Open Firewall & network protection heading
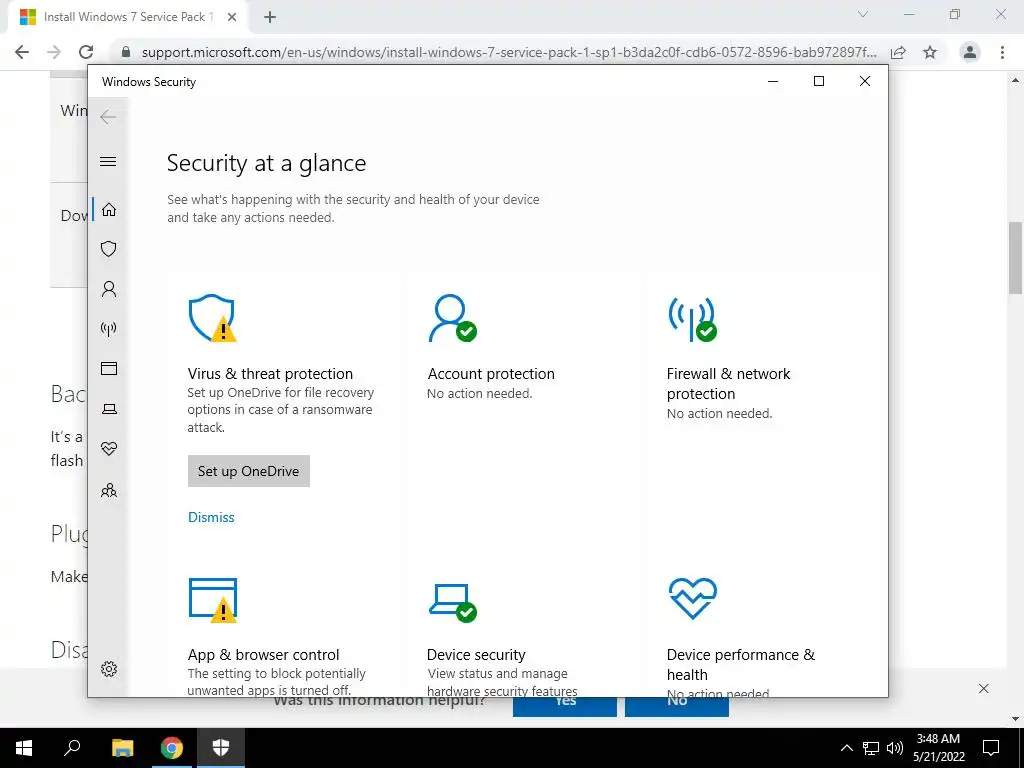Image resolution: width=1024 pixels, height=768 pixels. pos(728,383)
